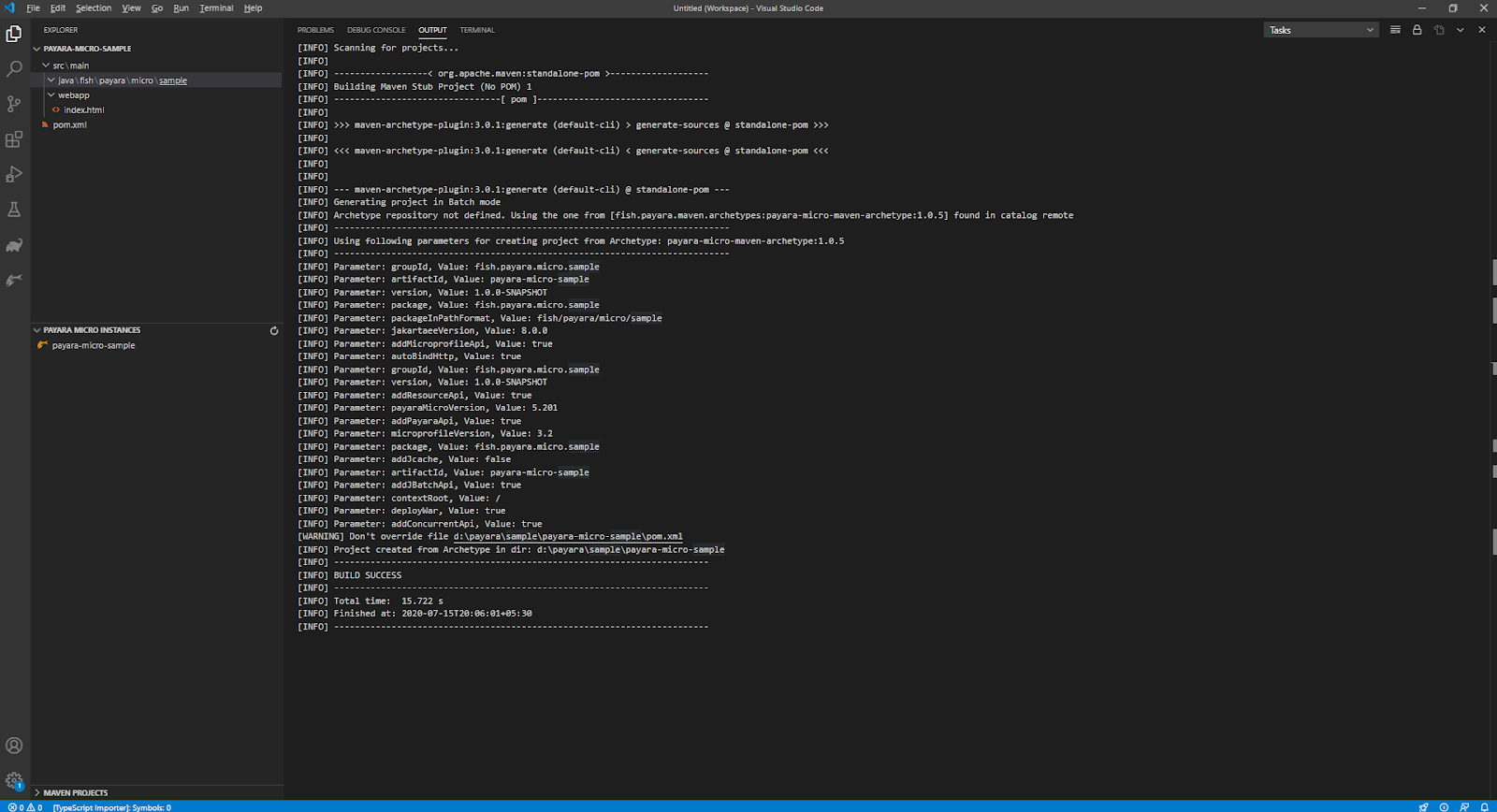Click the Accounts icon in activity bar
The image size is (1497, 812).
tap(14, 746)
